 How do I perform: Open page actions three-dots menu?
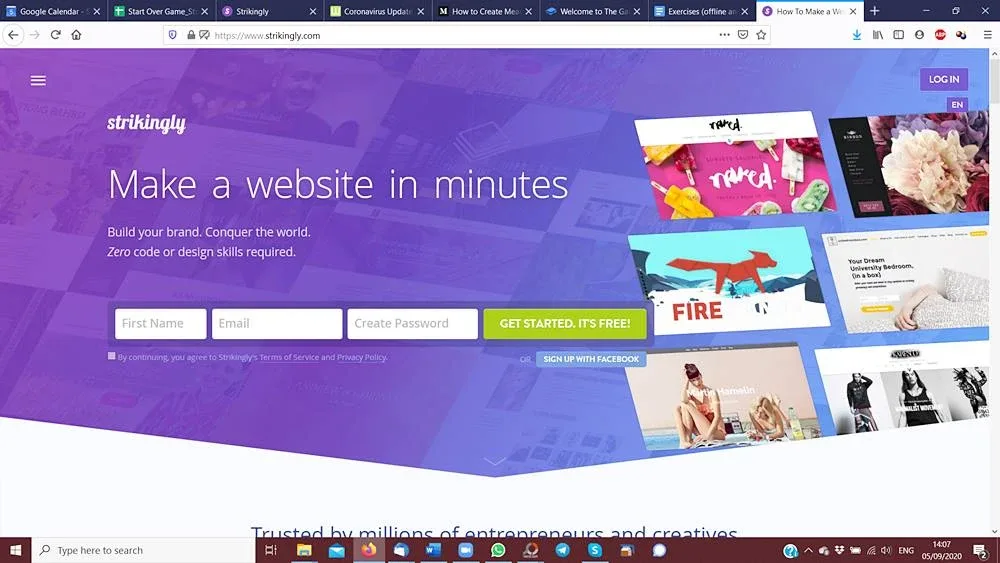[724, 35]
